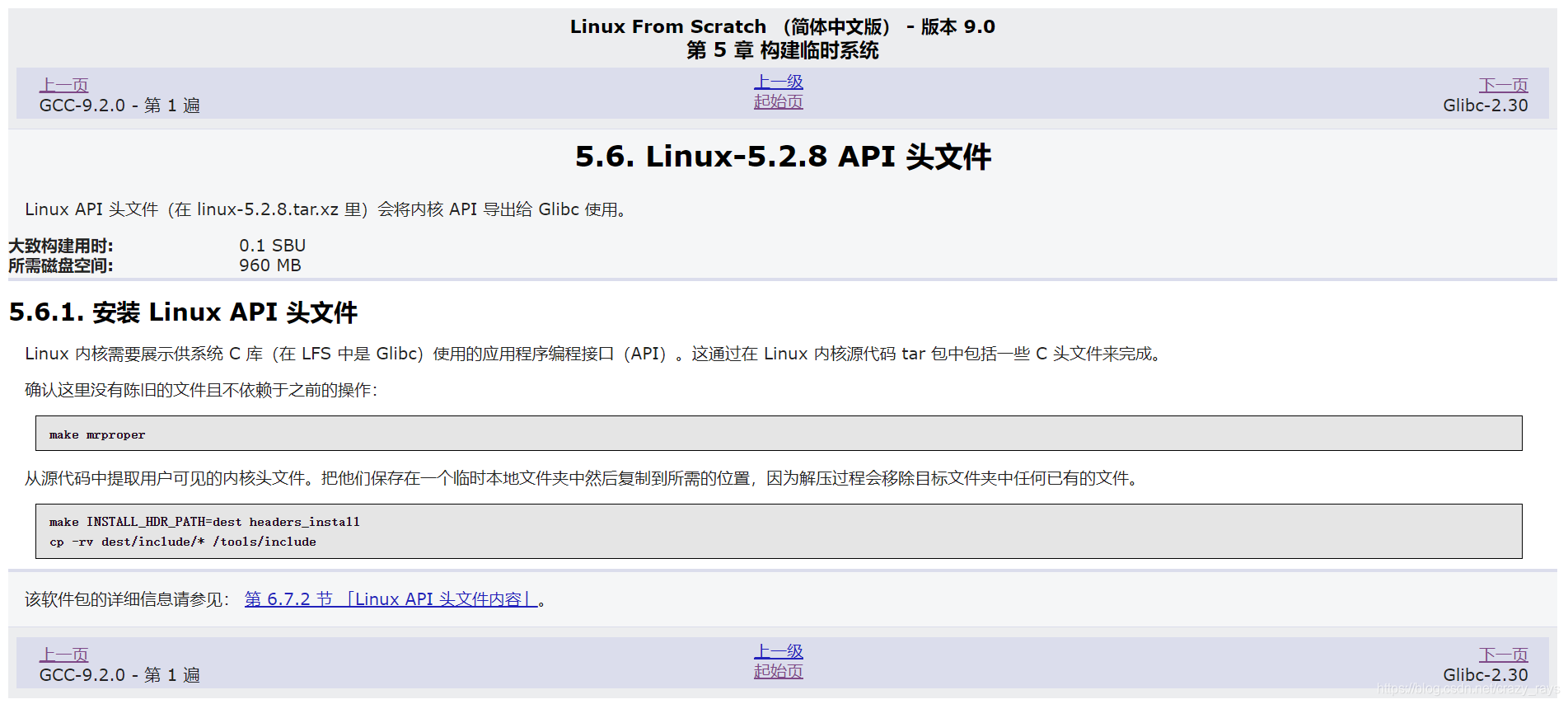This screenshot has width=1568, height=704.
Task: Click the 'cp -rv dest/include/* /tools/include' command line
Action: pyautogui.click(x=183, y=542)
